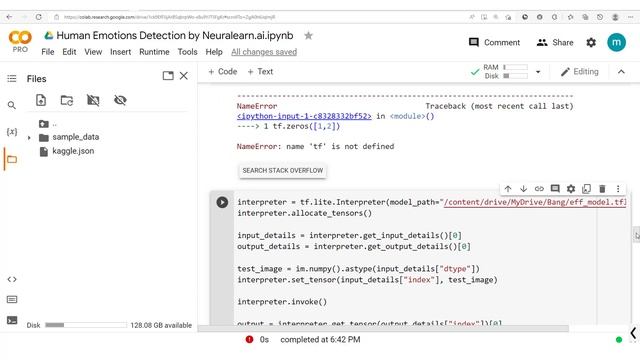Screen dimensions: 640x360
Task: Open the Editing mode selector
Action: 580,72
